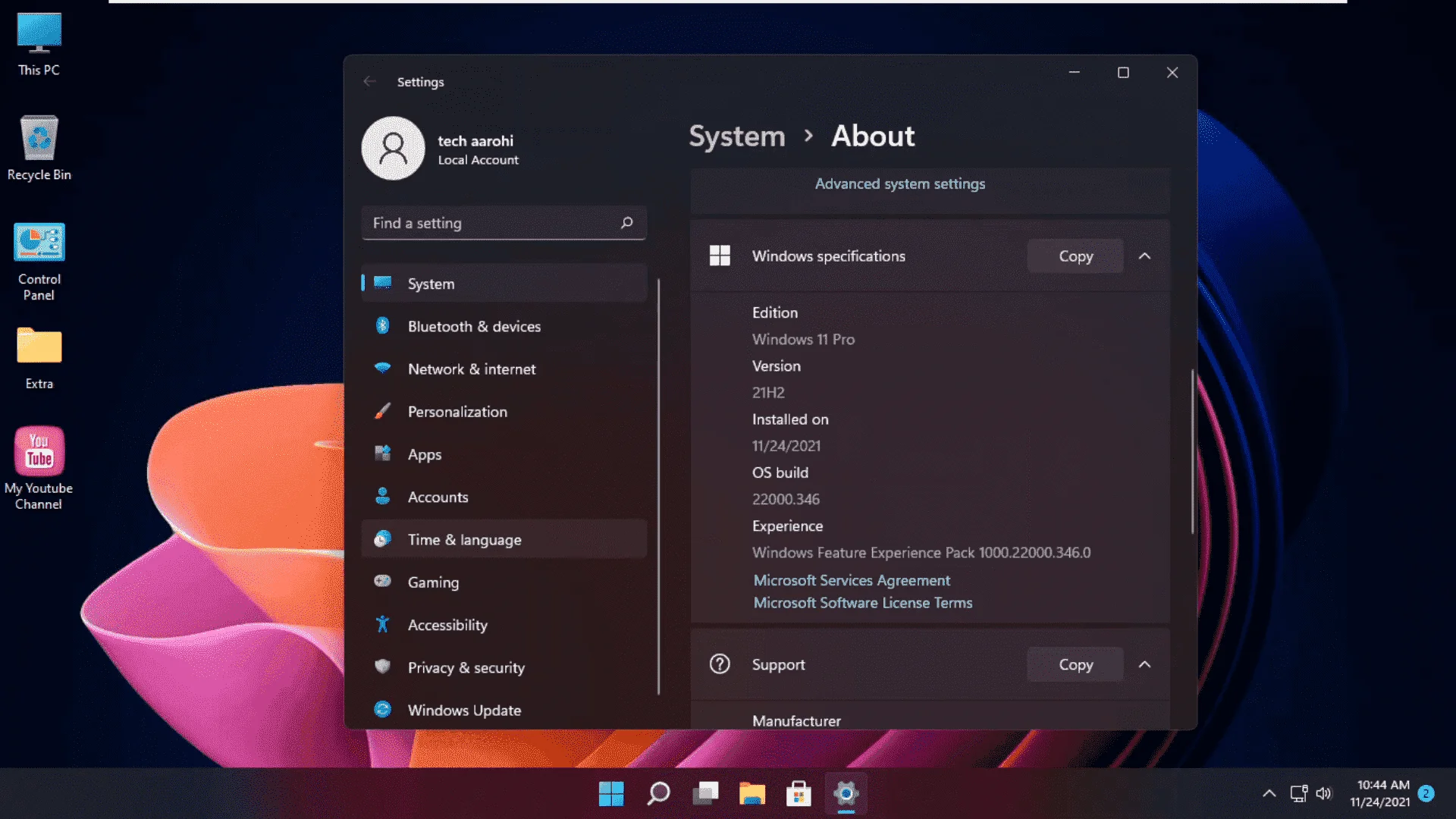This screenshot has height=819, width=1456.
Task: Click the Windows 11 Pro edition value
Action: tap(803, 339)
